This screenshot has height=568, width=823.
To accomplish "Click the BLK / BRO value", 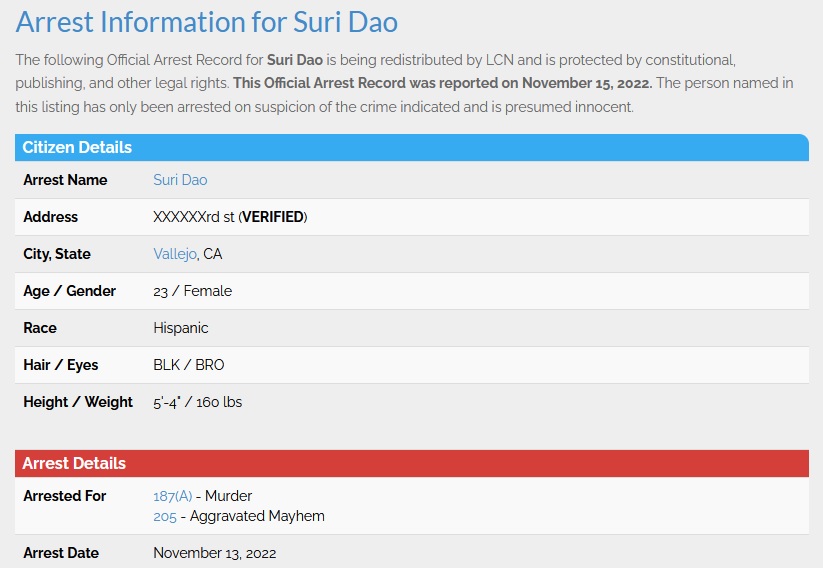I will coord(188,365).
